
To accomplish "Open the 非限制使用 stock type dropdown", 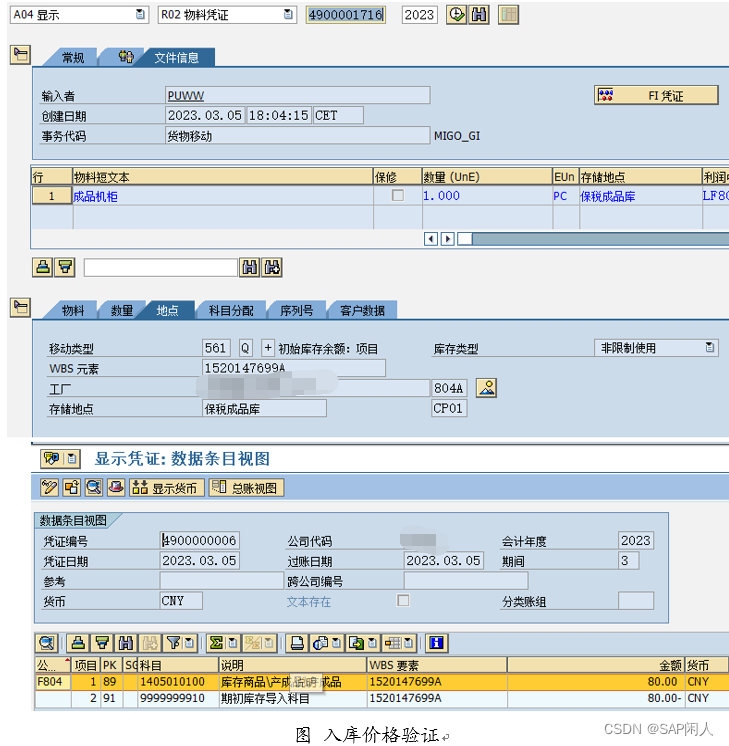I will click(x=709, y=348).
